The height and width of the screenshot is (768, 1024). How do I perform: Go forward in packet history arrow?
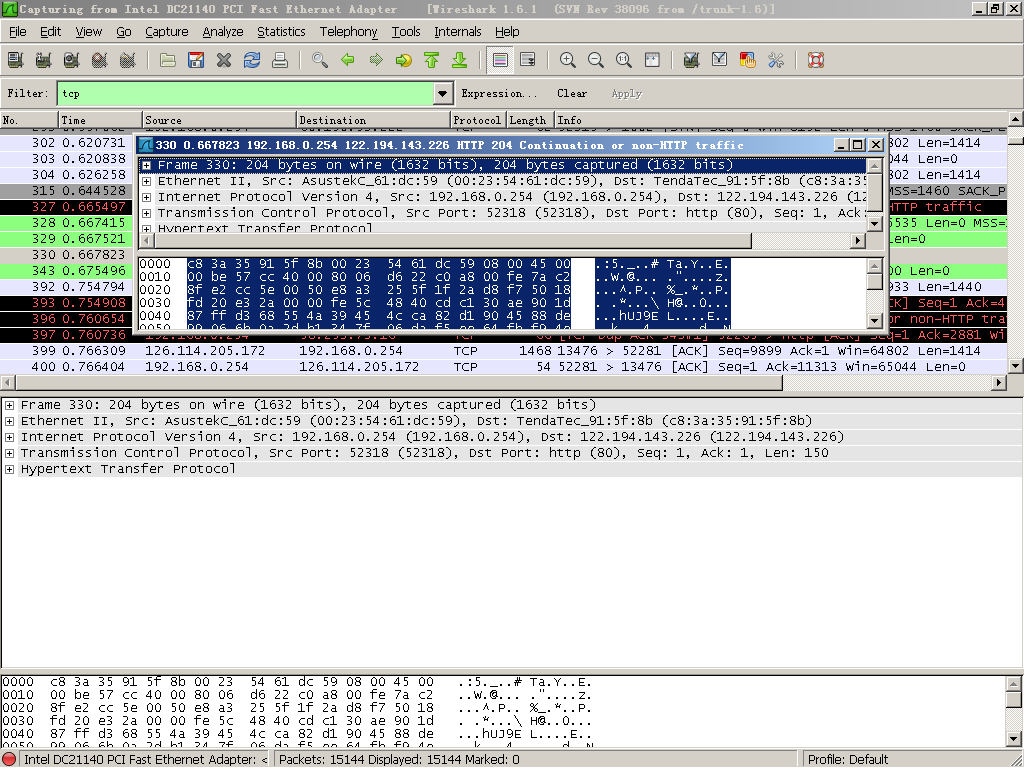tap(376, 60)
